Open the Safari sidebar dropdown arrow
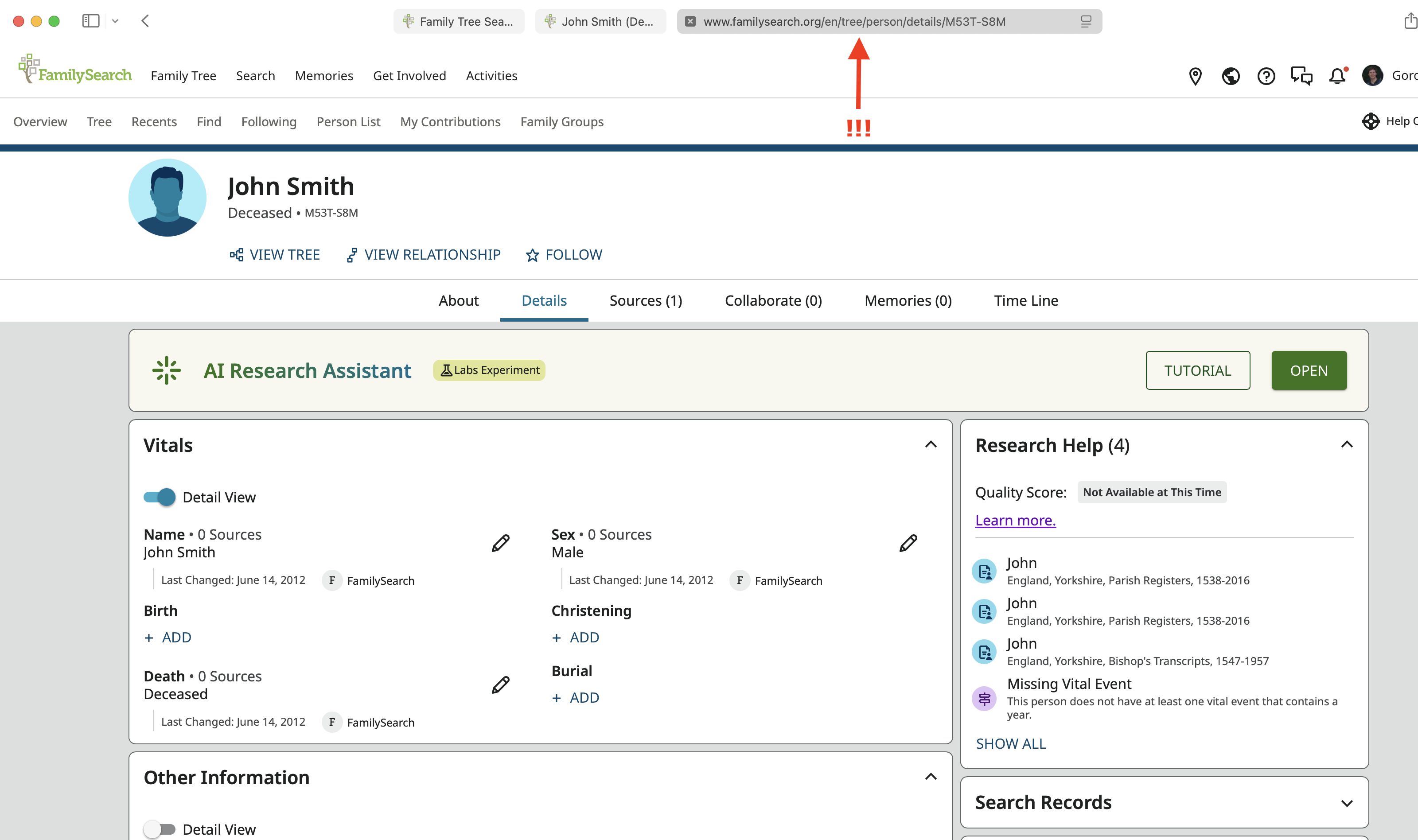Screen dimensions: 1418x840 pos(115,21)
